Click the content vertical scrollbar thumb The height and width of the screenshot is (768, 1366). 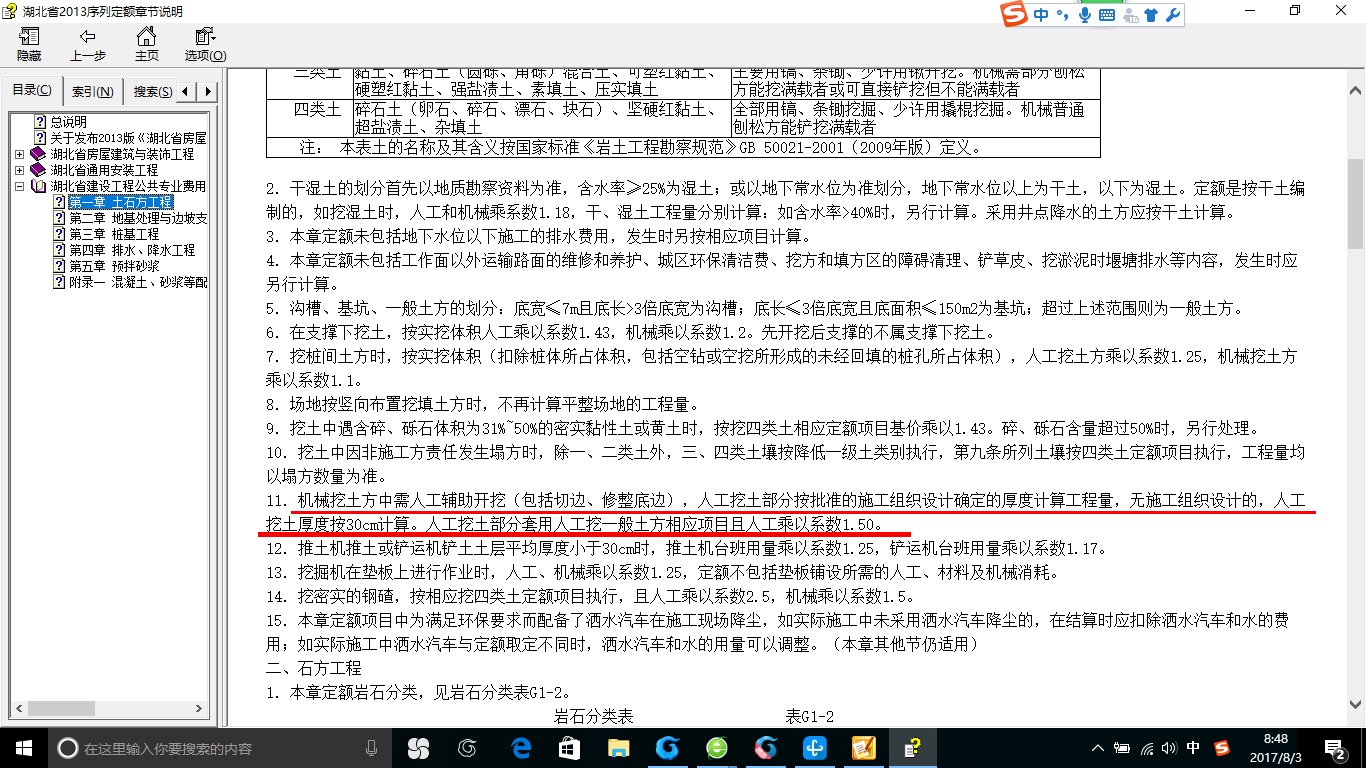(x=1355, y=203)
